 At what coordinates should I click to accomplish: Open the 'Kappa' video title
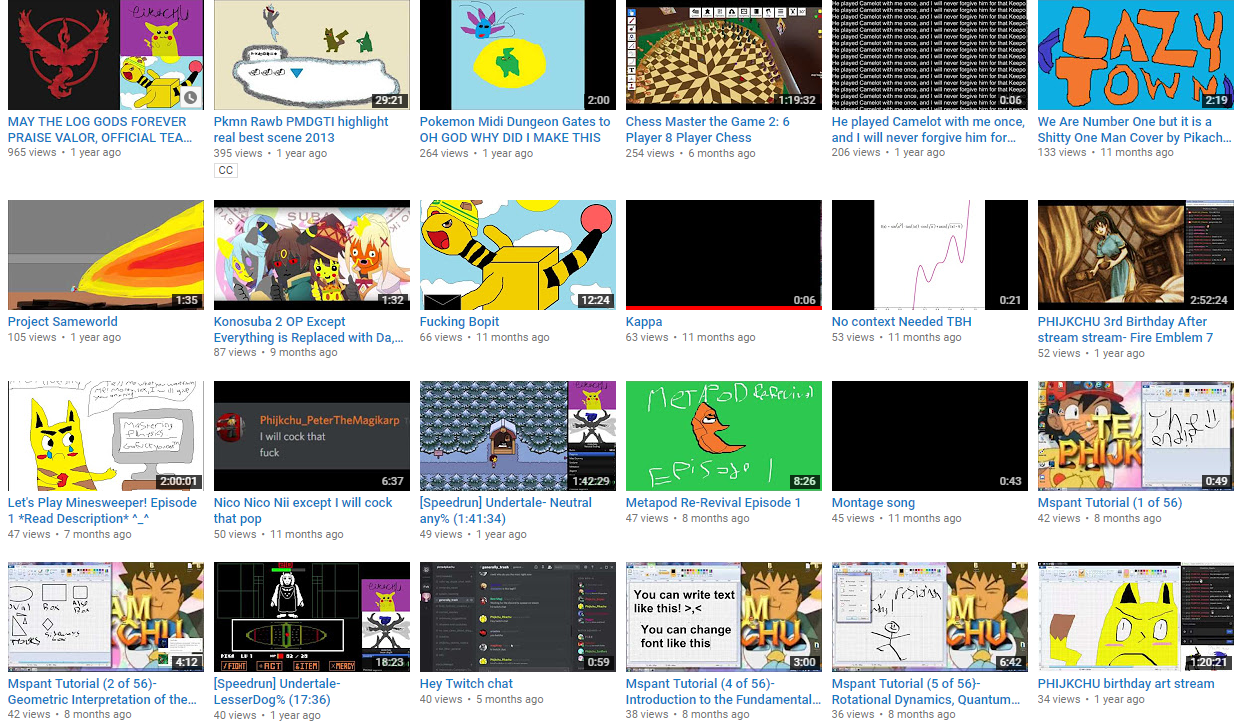pyautogui.click(x=644, y=322)
